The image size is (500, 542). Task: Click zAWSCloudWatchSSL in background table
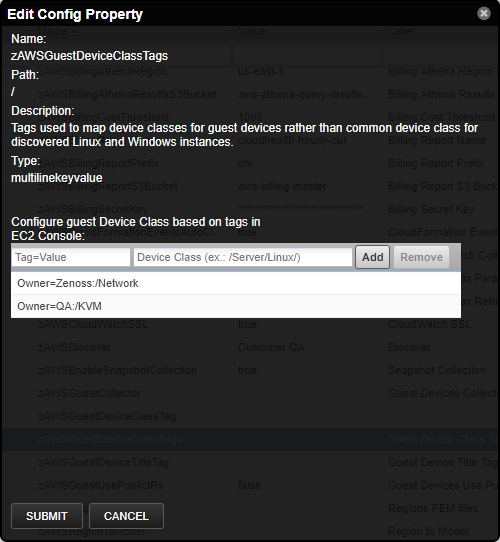coord(93,324)
